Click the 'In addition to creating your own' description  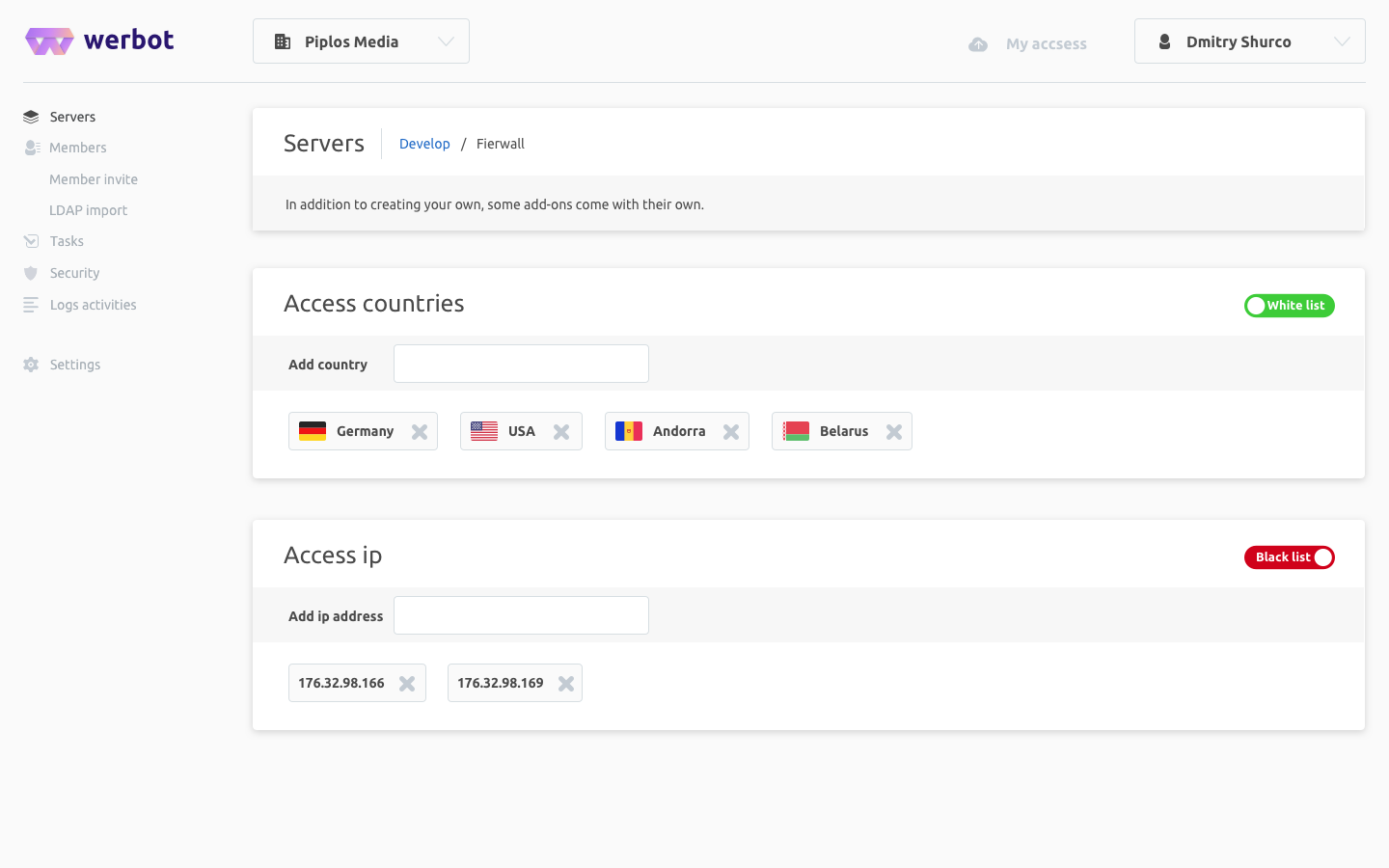(495, 204)
